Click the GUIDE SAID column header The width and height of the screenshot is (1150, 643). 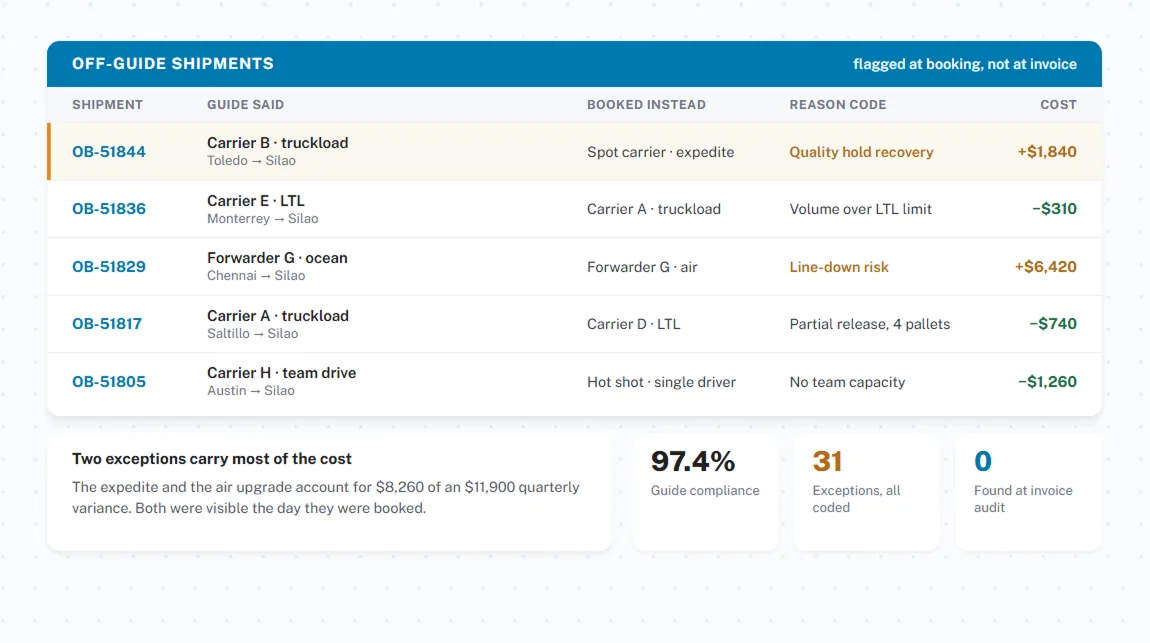click(x=245, y=105)
